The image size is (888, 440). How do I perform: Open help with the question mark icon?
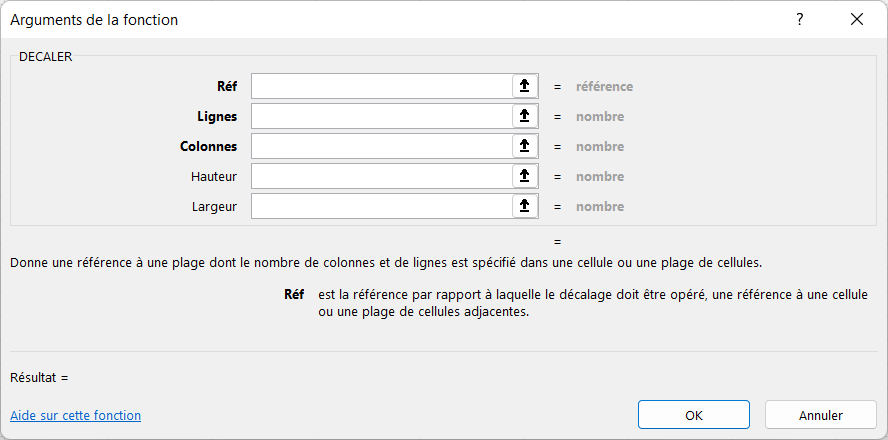(x=800, y=19)
